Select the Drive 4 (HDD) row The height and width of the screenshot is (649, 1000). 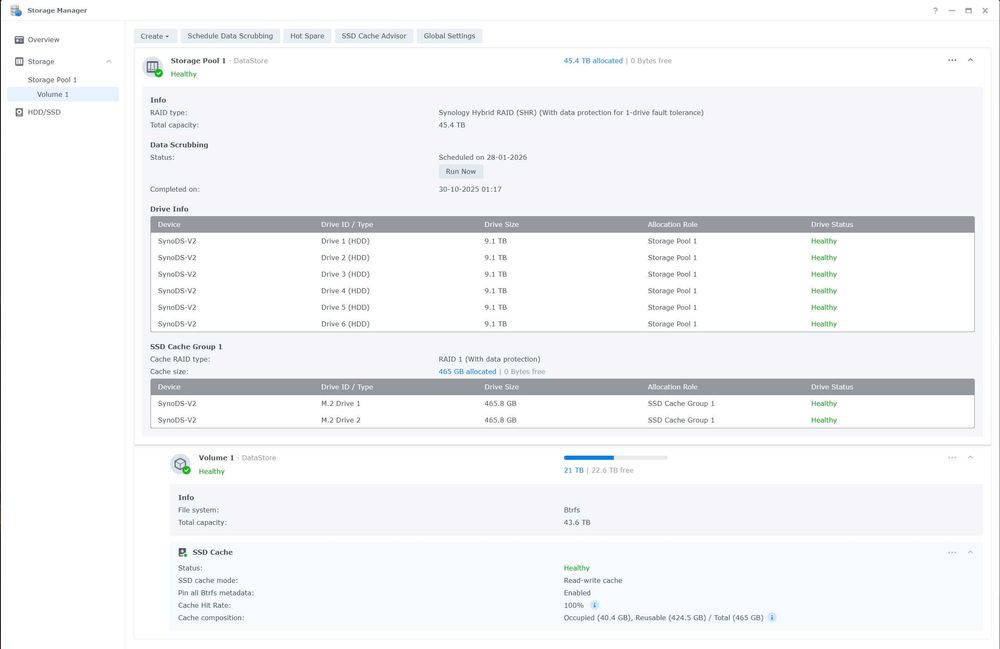(562, 291)
